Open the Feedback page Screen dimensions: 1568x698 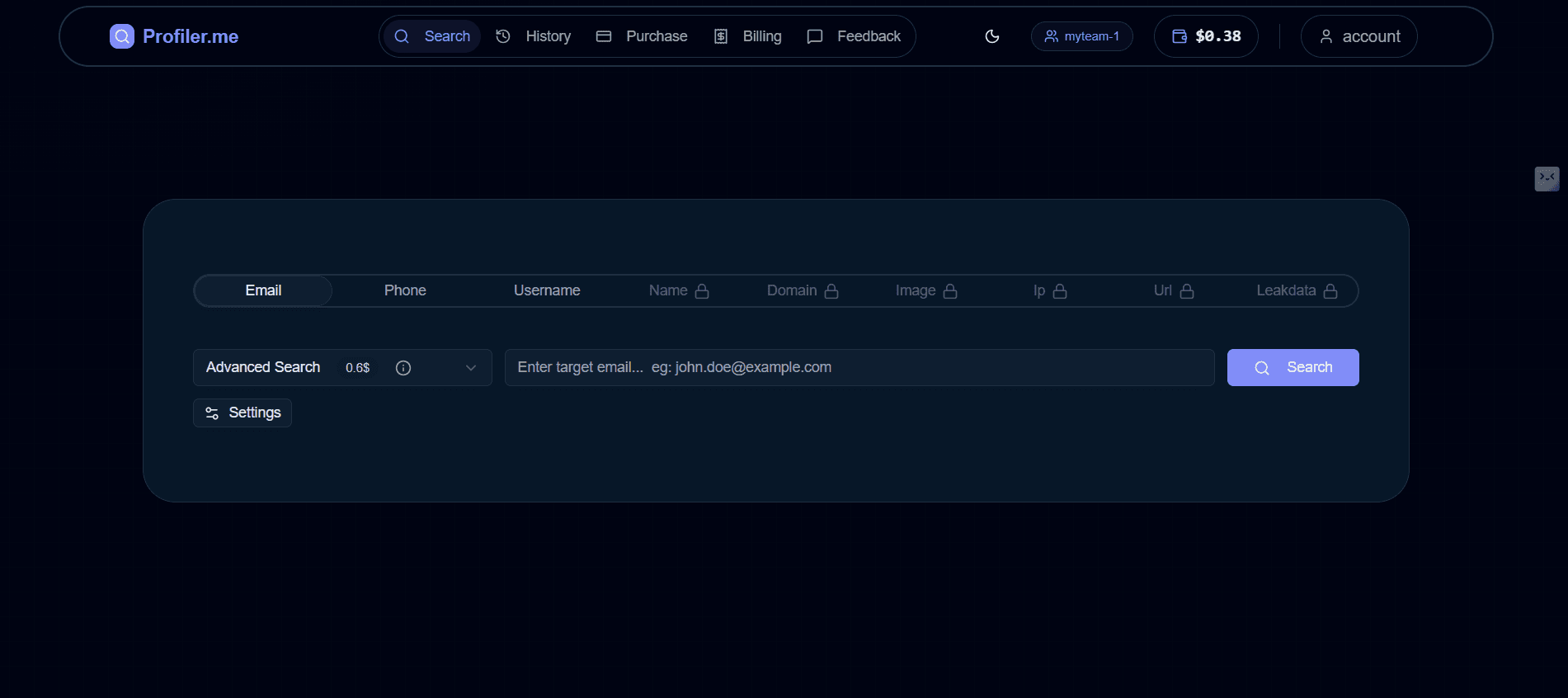tap(855, 36)
